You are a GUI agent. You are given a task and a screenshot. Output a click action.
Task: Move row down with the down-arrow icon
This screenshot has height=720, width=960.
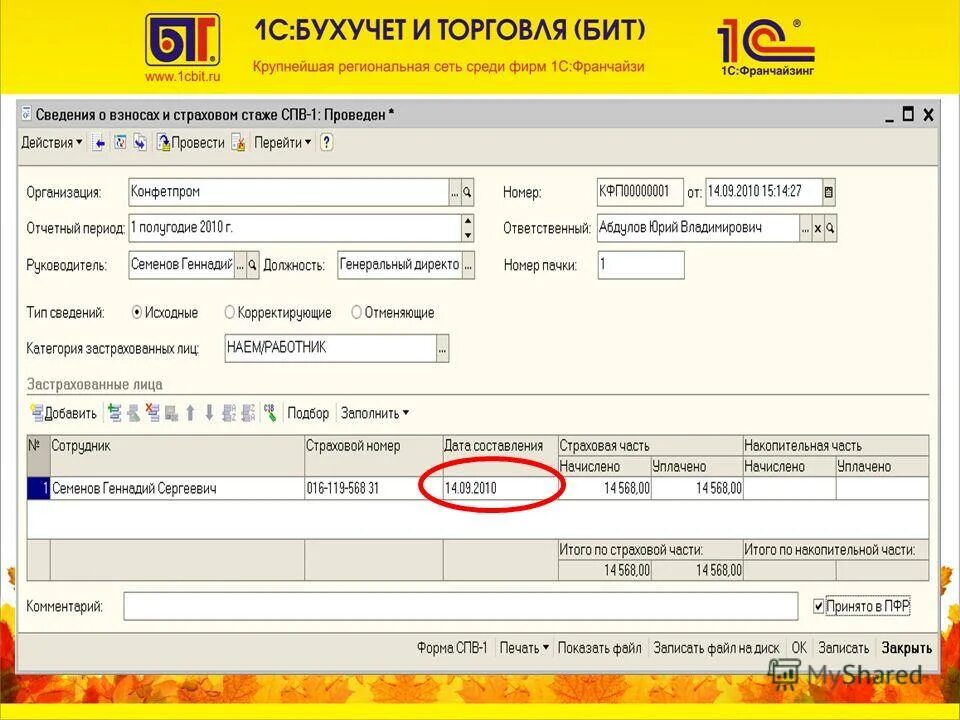[209, 413]
